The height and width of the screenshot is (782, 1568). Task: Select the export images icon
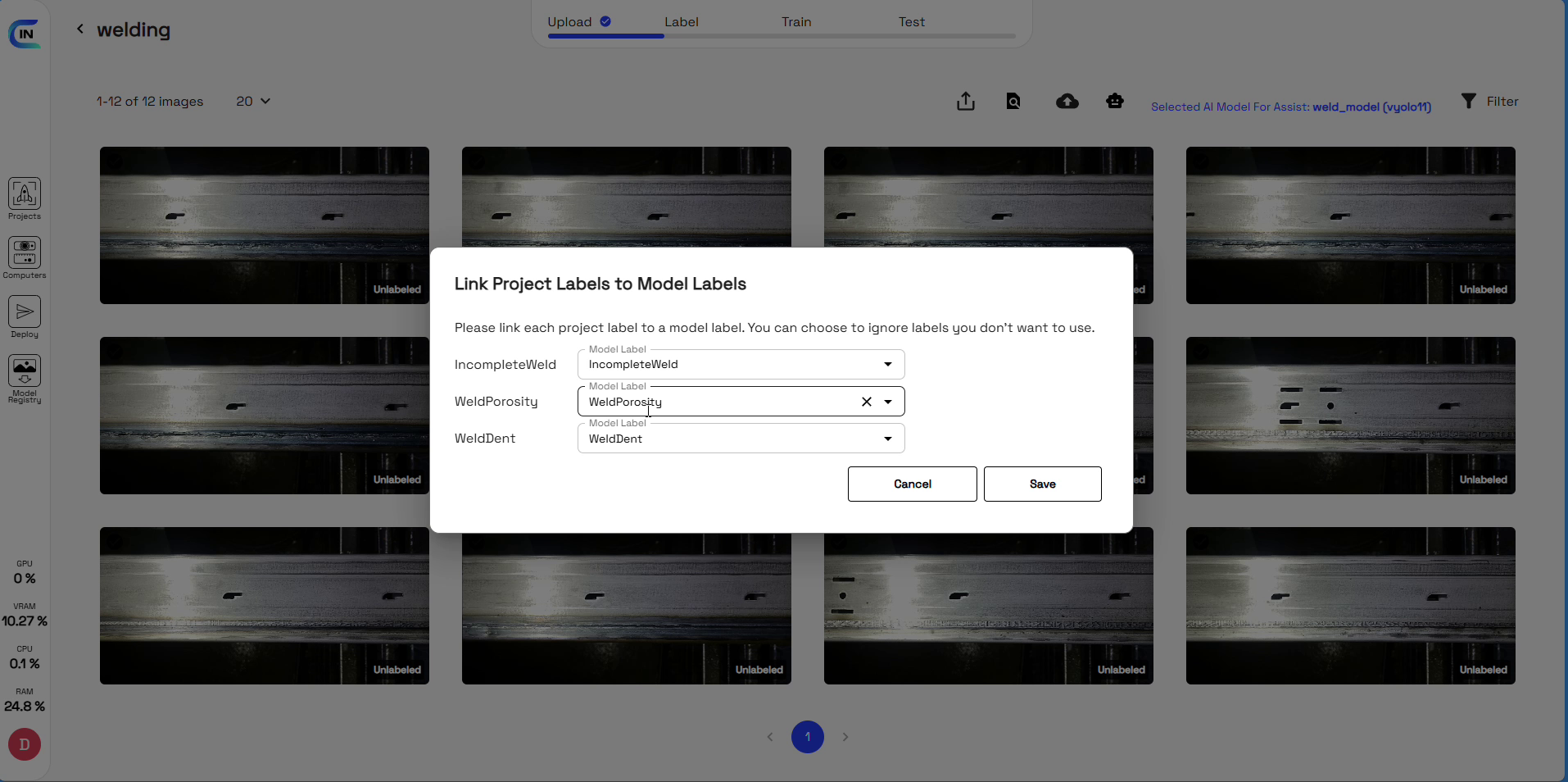pyautogui.click(x=964, y=101)
